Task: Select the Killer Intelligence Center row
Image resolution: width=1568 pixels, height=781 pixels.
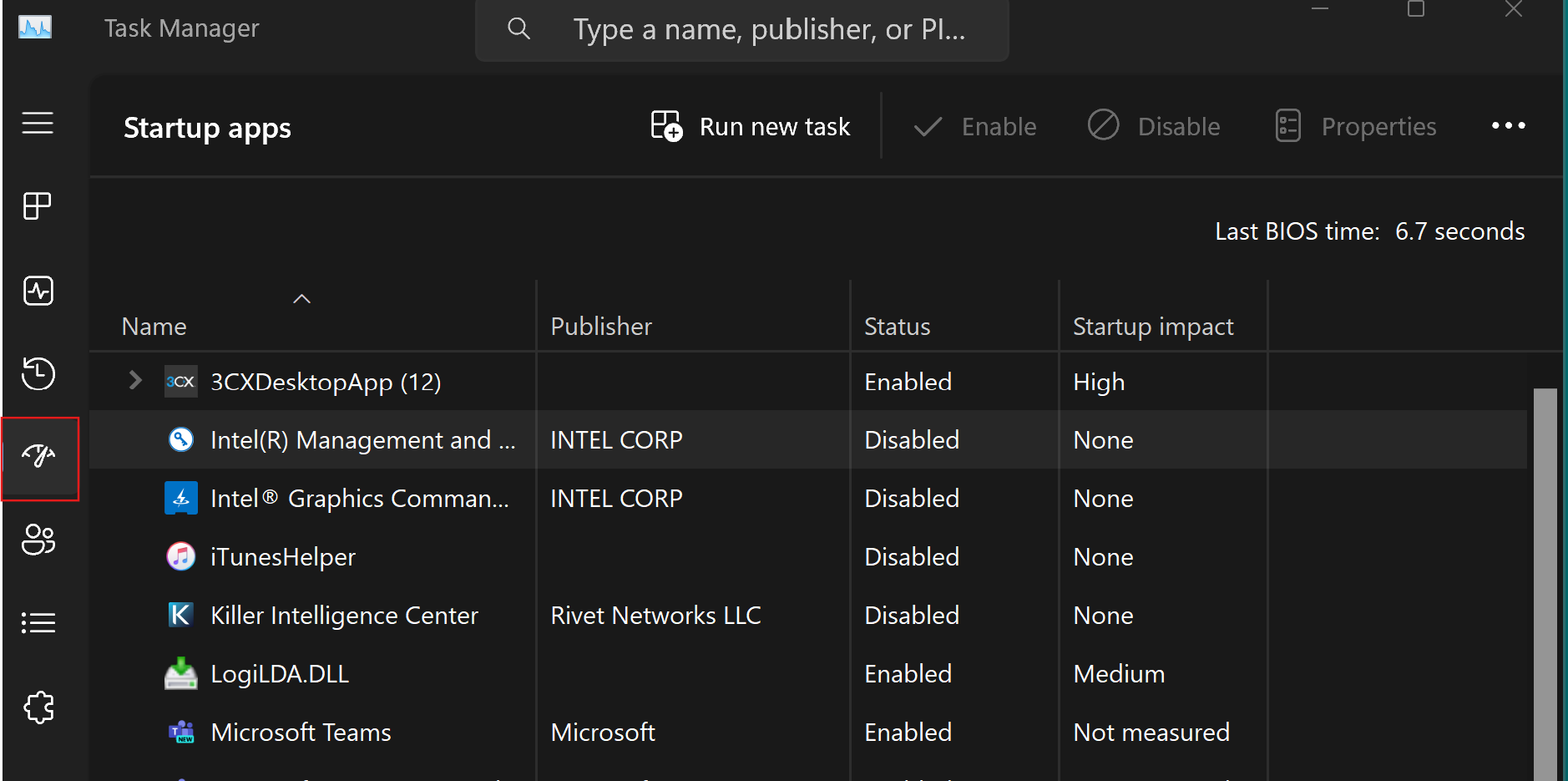Action: [x=344, y=616]
